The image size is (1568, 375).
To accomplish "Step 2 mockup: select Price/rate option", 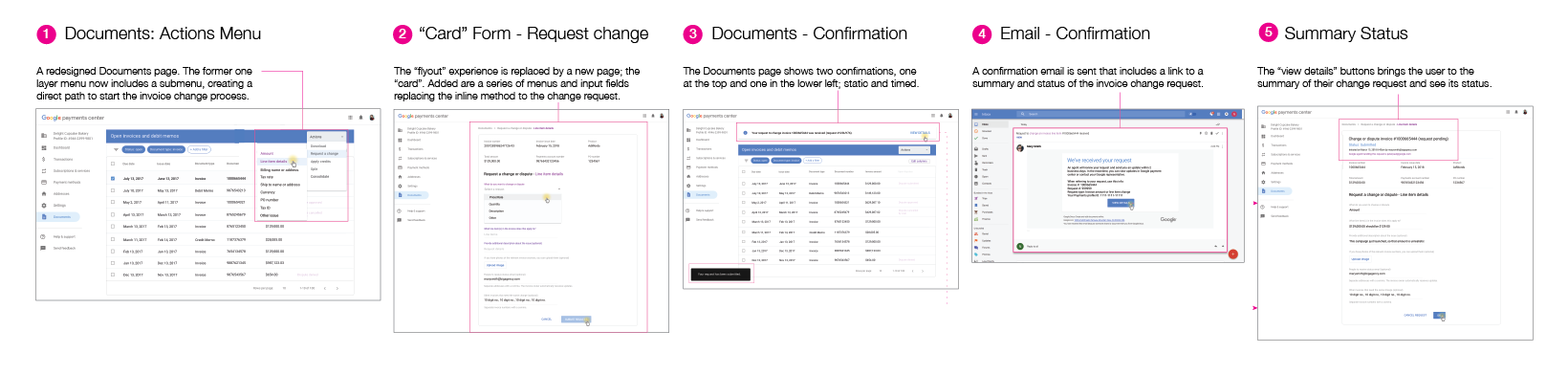I will pos(522,197).
